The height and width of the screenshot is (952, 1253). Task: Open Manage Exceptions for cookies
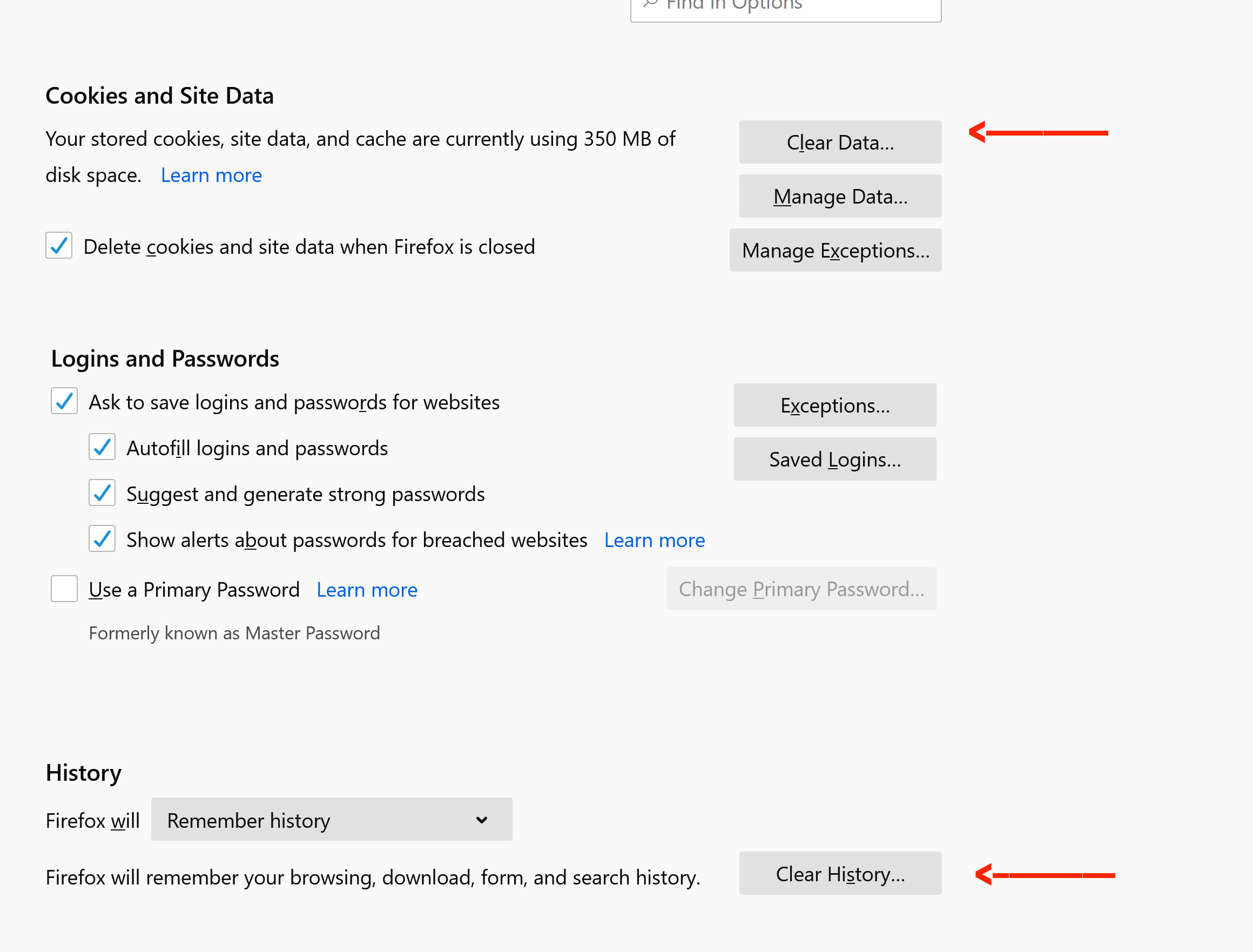click(836, 250)
